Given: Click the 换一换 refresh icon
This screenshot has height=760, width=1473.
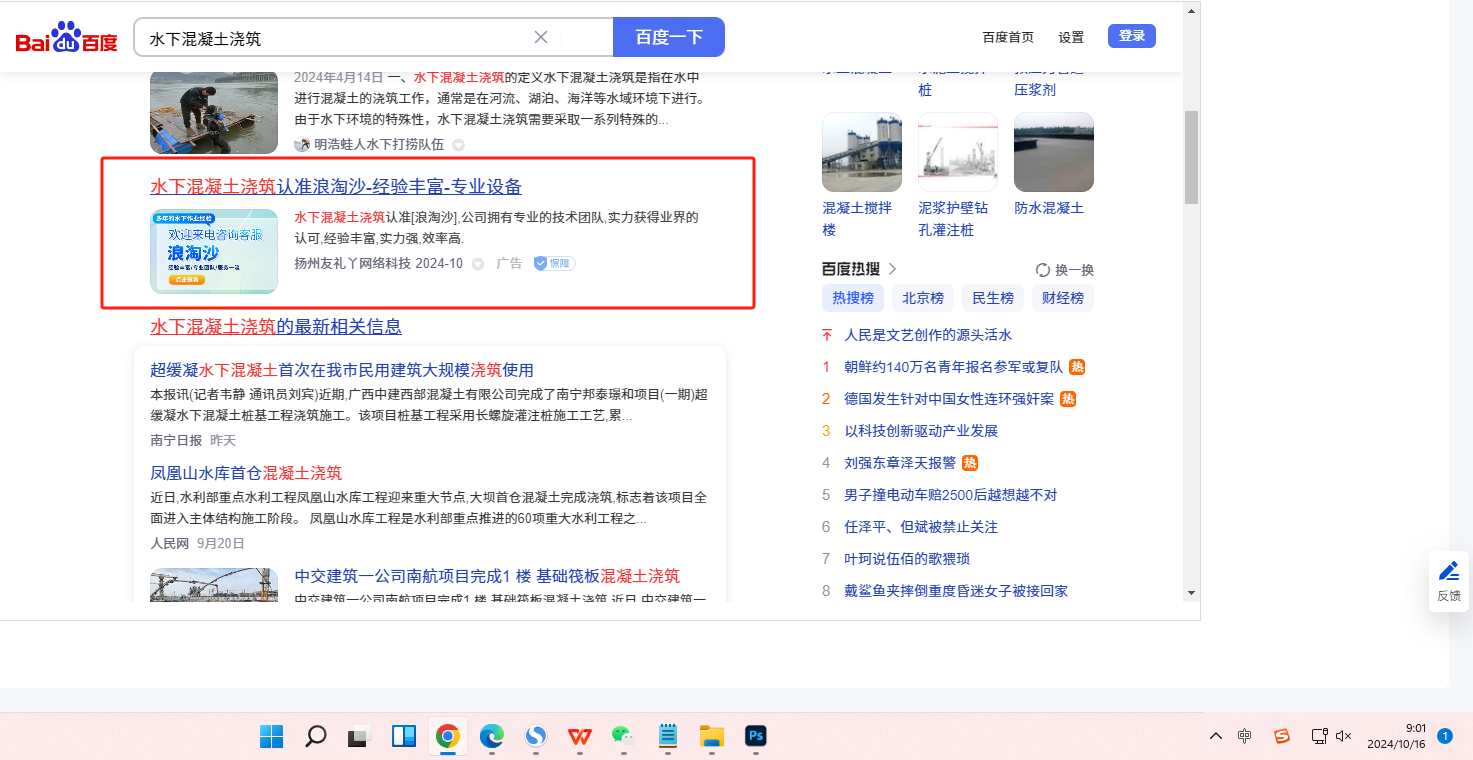Looking at the screenshot, I should [x=1043, y=270].
